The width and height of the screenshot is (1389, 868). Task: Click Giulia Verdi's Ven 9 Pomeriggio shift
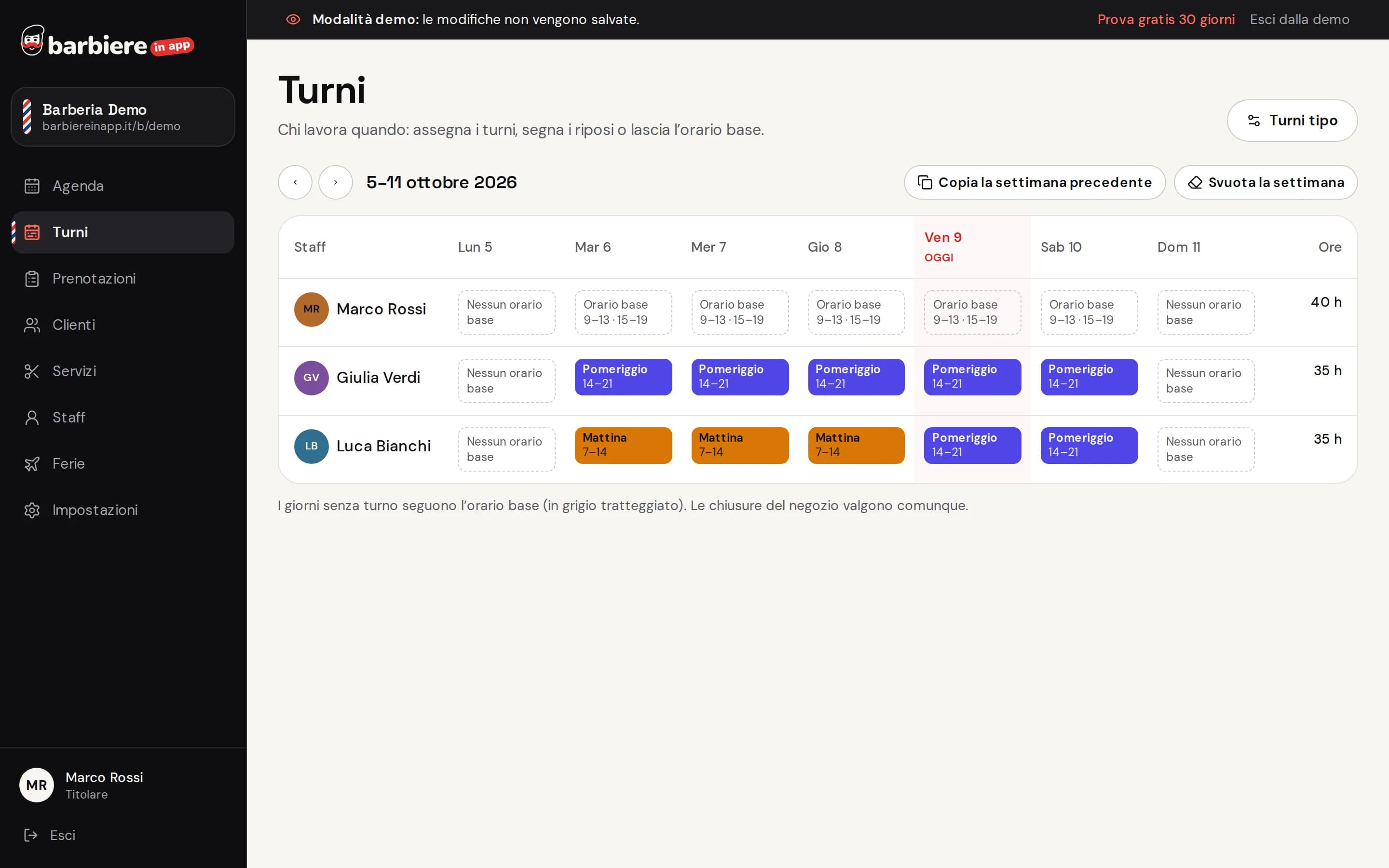972,377
